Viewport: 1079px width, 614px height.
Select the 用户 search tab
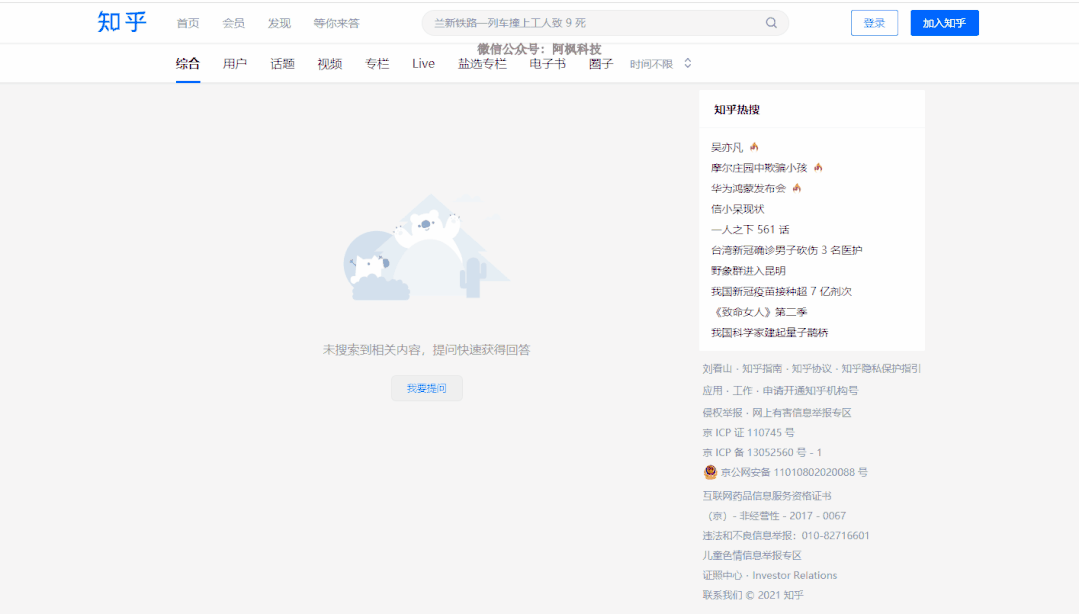(x=234, y=62)
